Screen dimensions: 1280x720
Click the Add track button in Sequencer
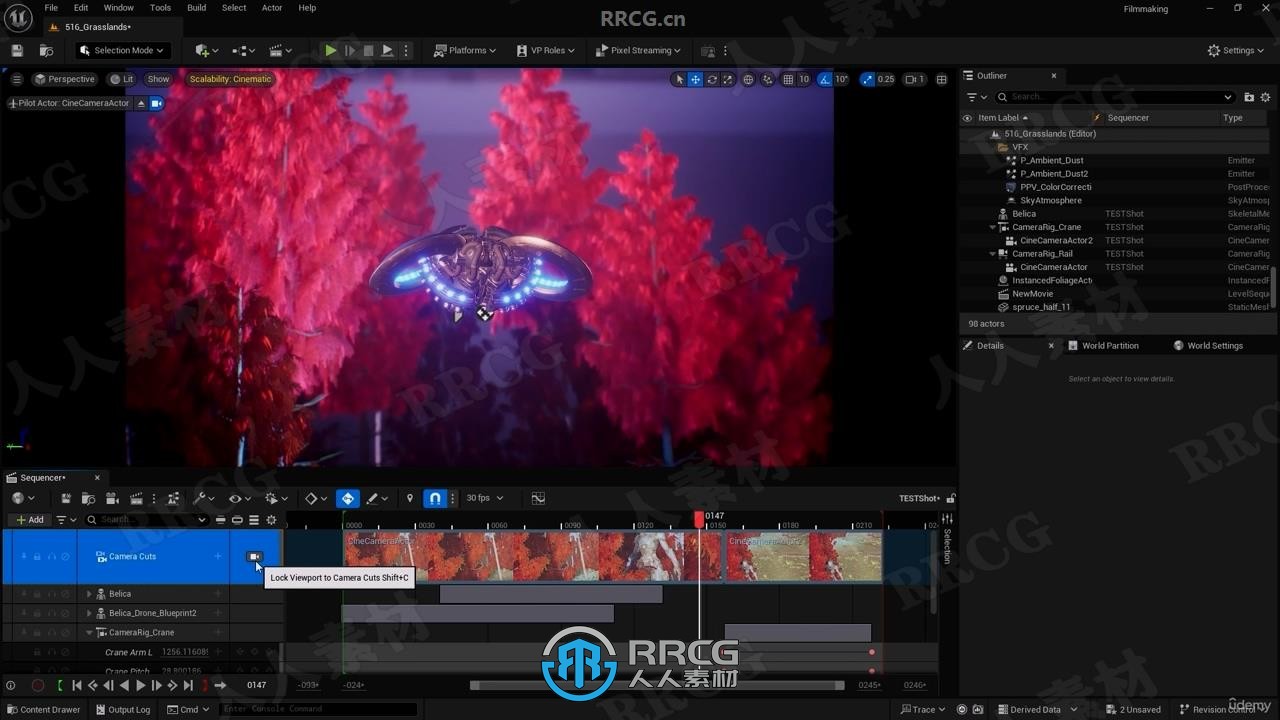[x=30, y=520]
